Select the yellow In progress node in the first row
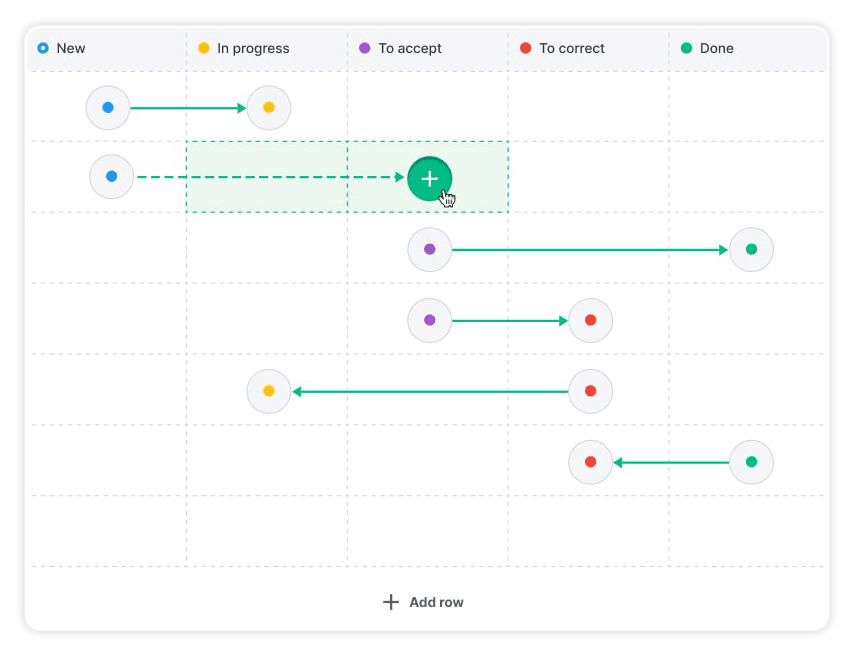The width and height of the screenshot is (854, 656). [268, 108]
